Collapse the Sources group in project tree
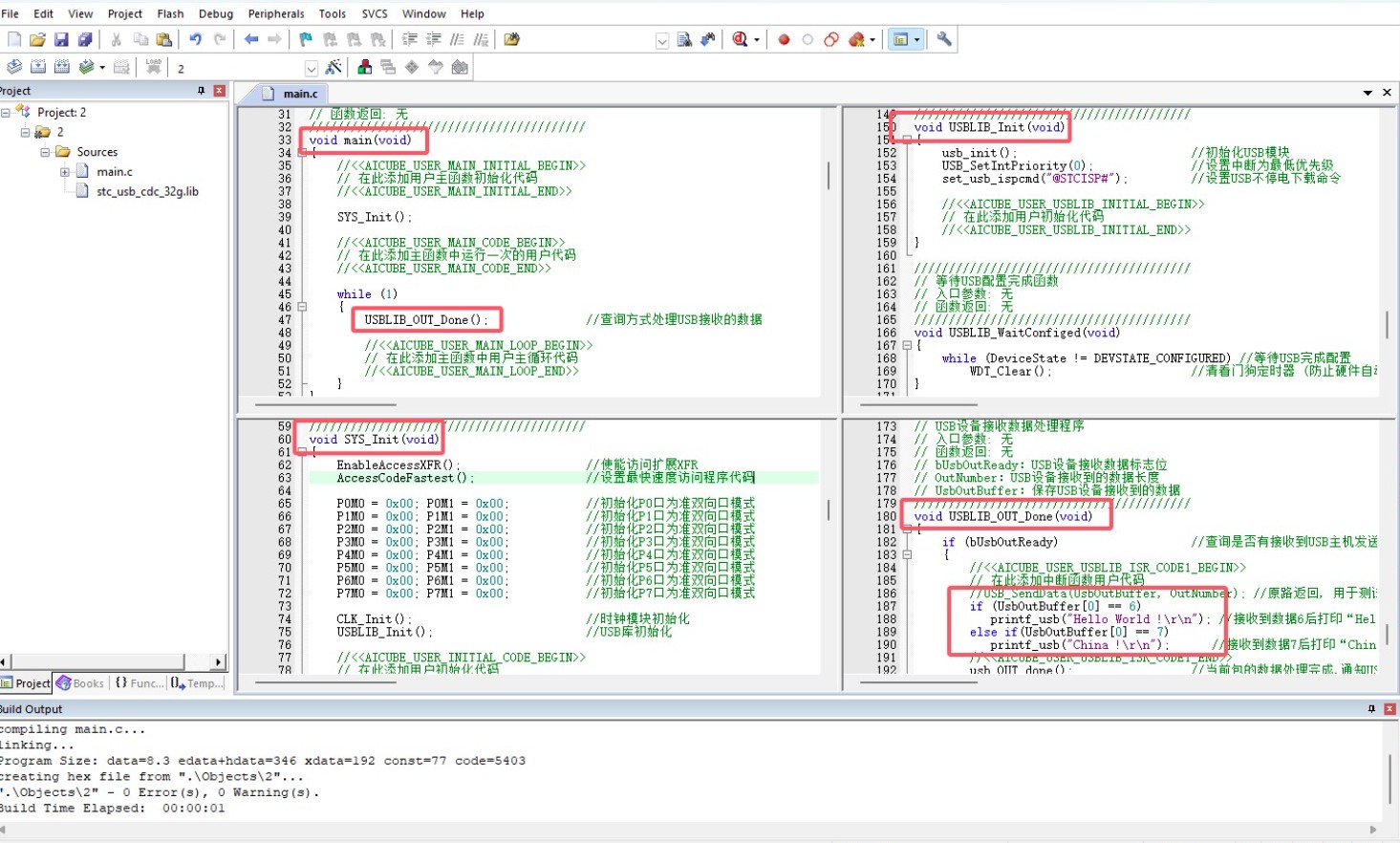The height and width of the screenshot is (843, 1400). tap(44, 152)
